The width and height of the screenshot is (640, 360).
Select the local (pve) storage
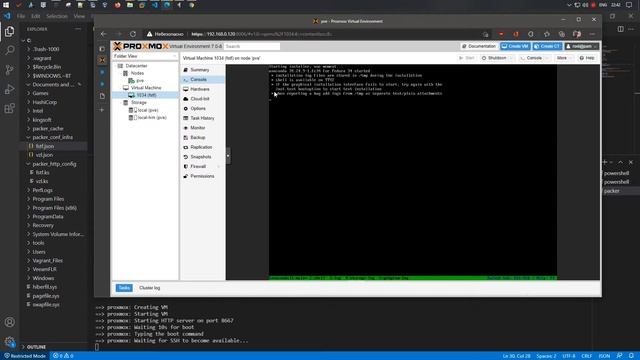pyautogui.click(x=148, y=110)
